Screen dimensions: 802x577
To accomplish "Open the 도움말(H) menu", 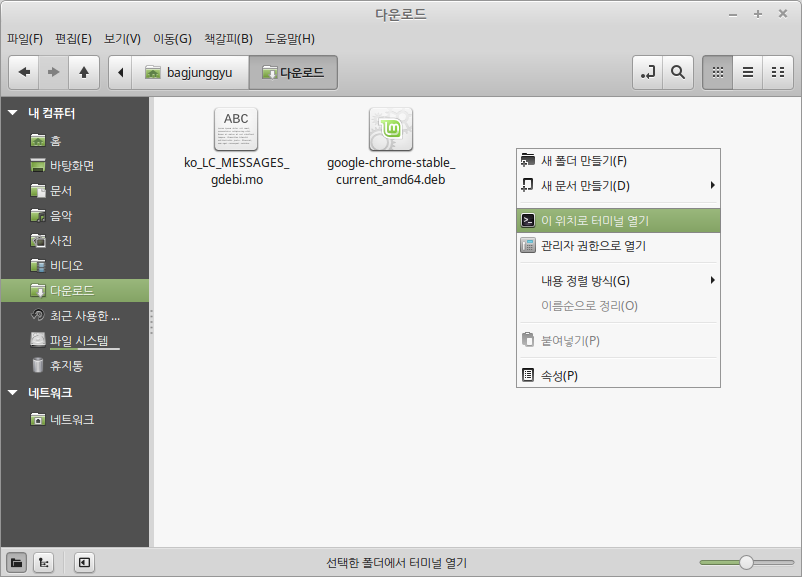I will [290, 39].
